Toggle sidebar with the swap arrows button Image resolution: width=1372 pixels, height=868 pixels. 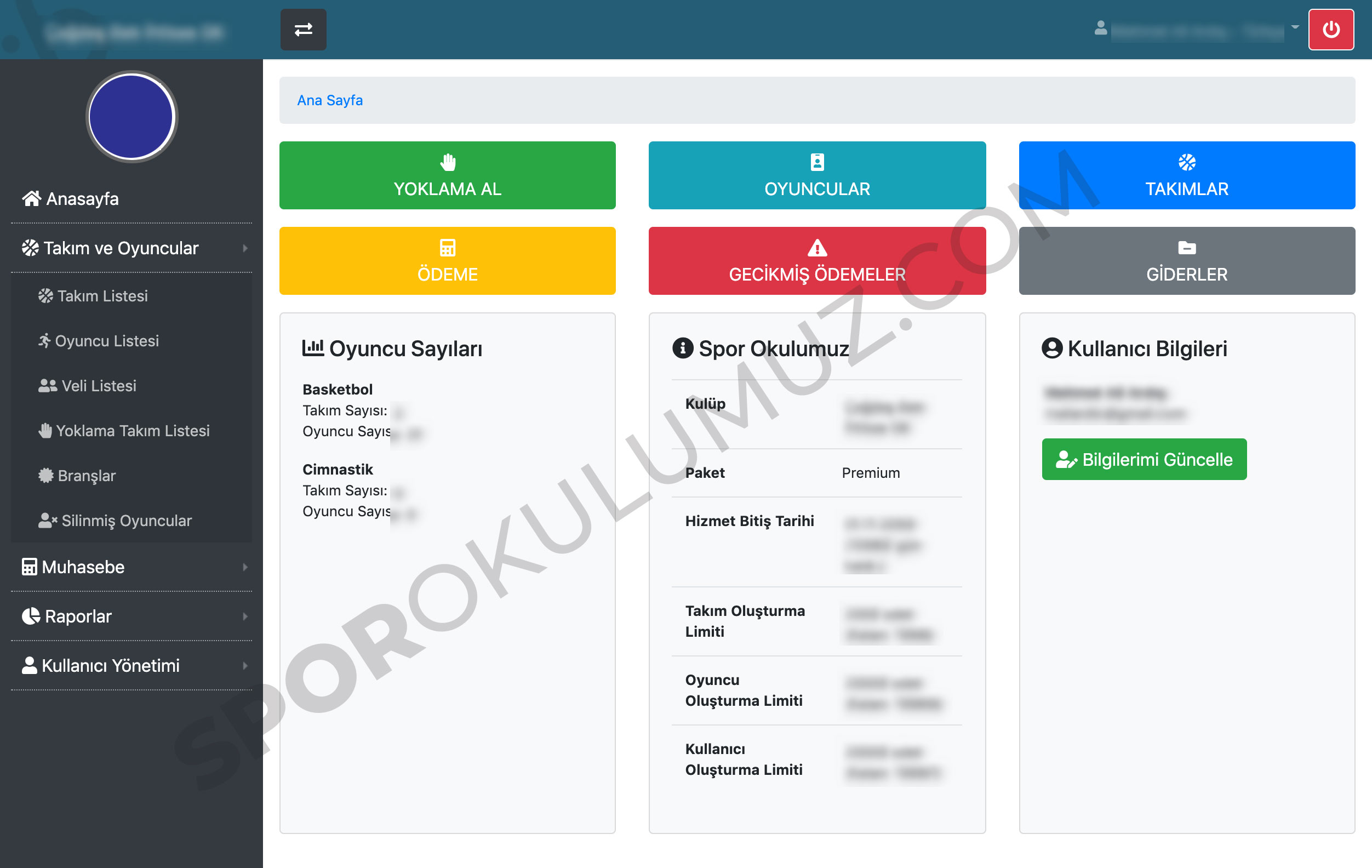click(303, 30)
